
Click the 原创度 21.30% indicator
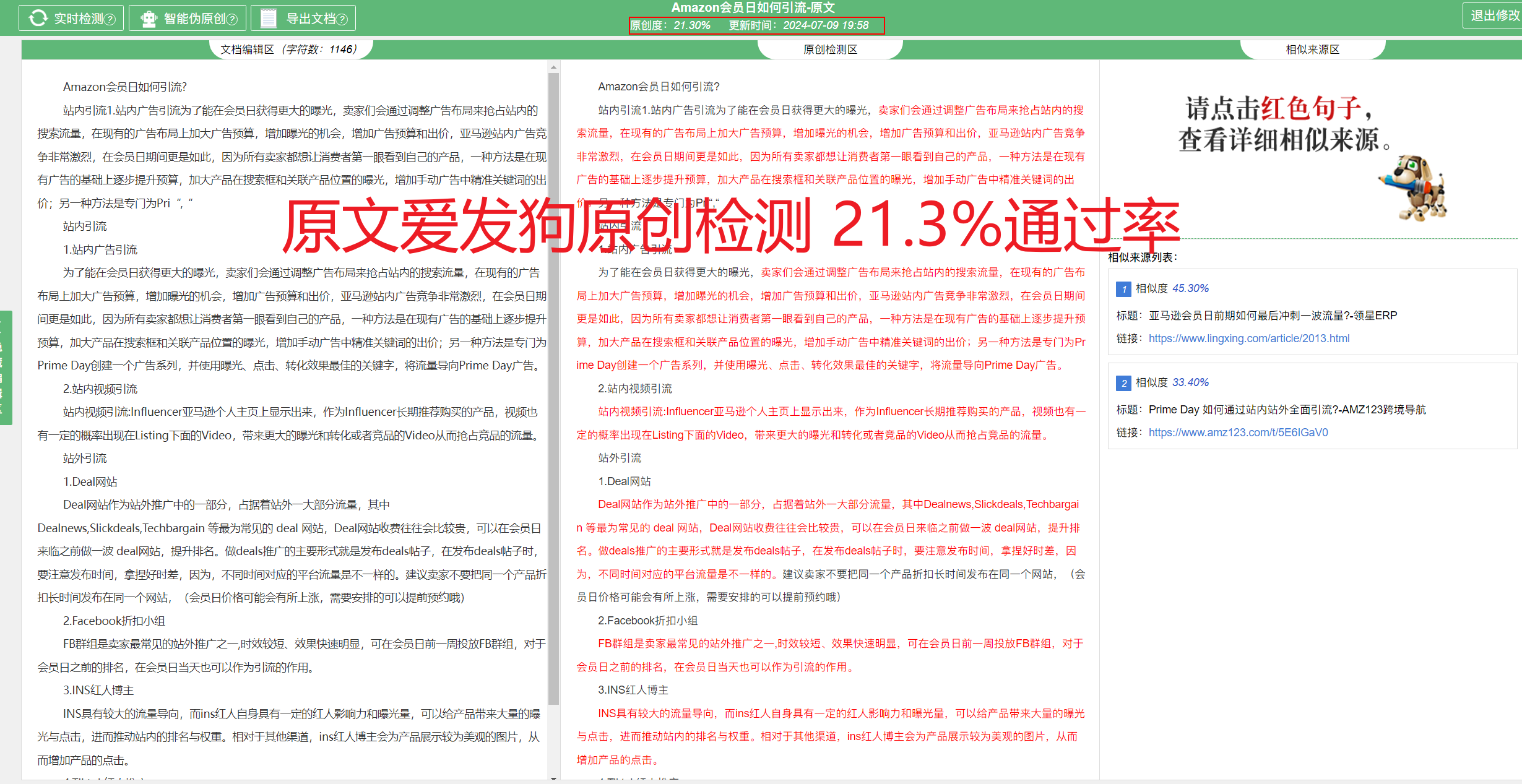coord(670,25)
